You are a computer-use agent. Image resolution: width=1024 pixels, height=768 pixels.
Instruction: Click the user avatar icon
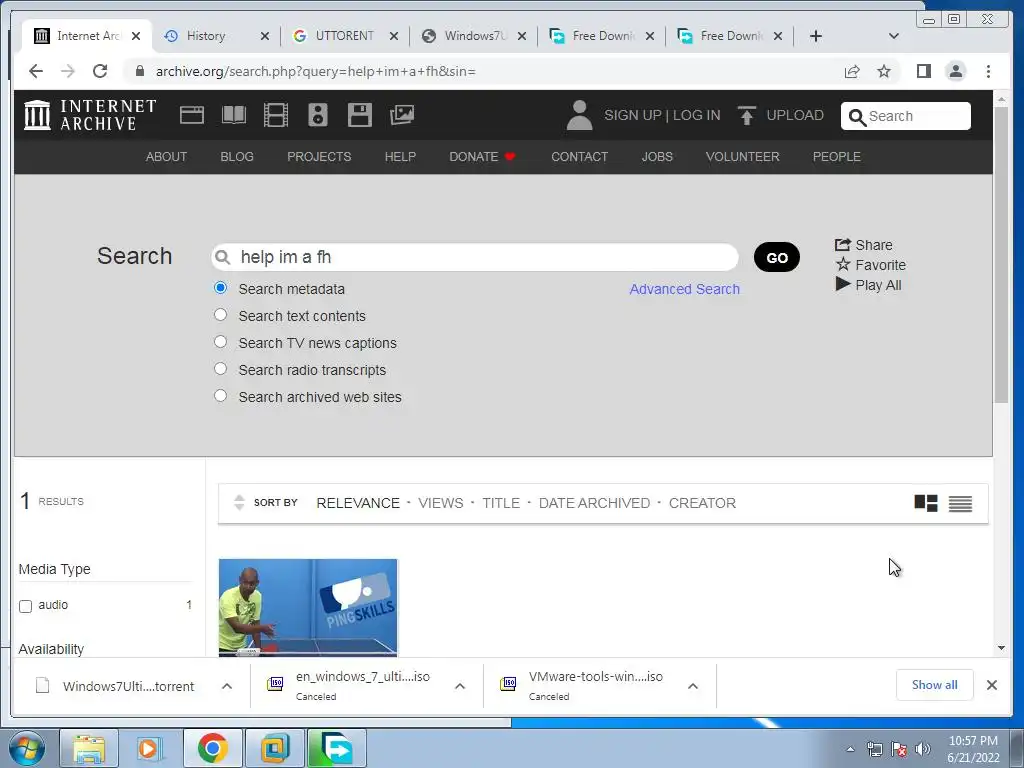click(x=579, y=115)
